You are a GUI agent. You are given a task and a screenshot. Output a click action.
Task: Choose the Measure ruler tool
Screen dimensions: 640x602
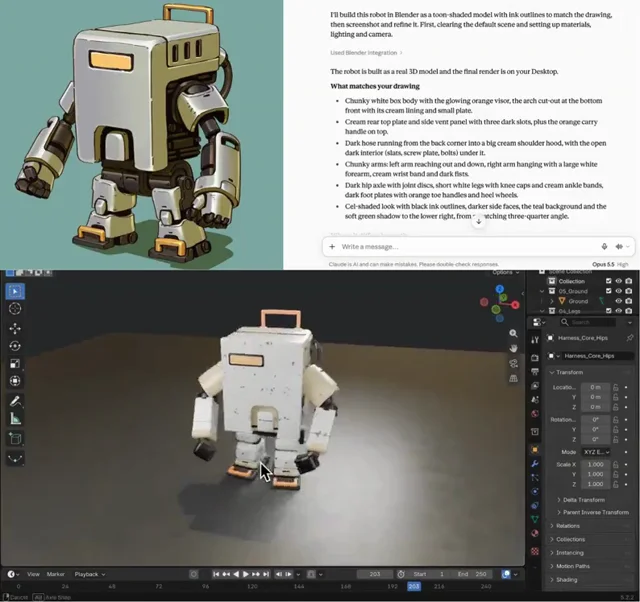[x=15, y=418]
